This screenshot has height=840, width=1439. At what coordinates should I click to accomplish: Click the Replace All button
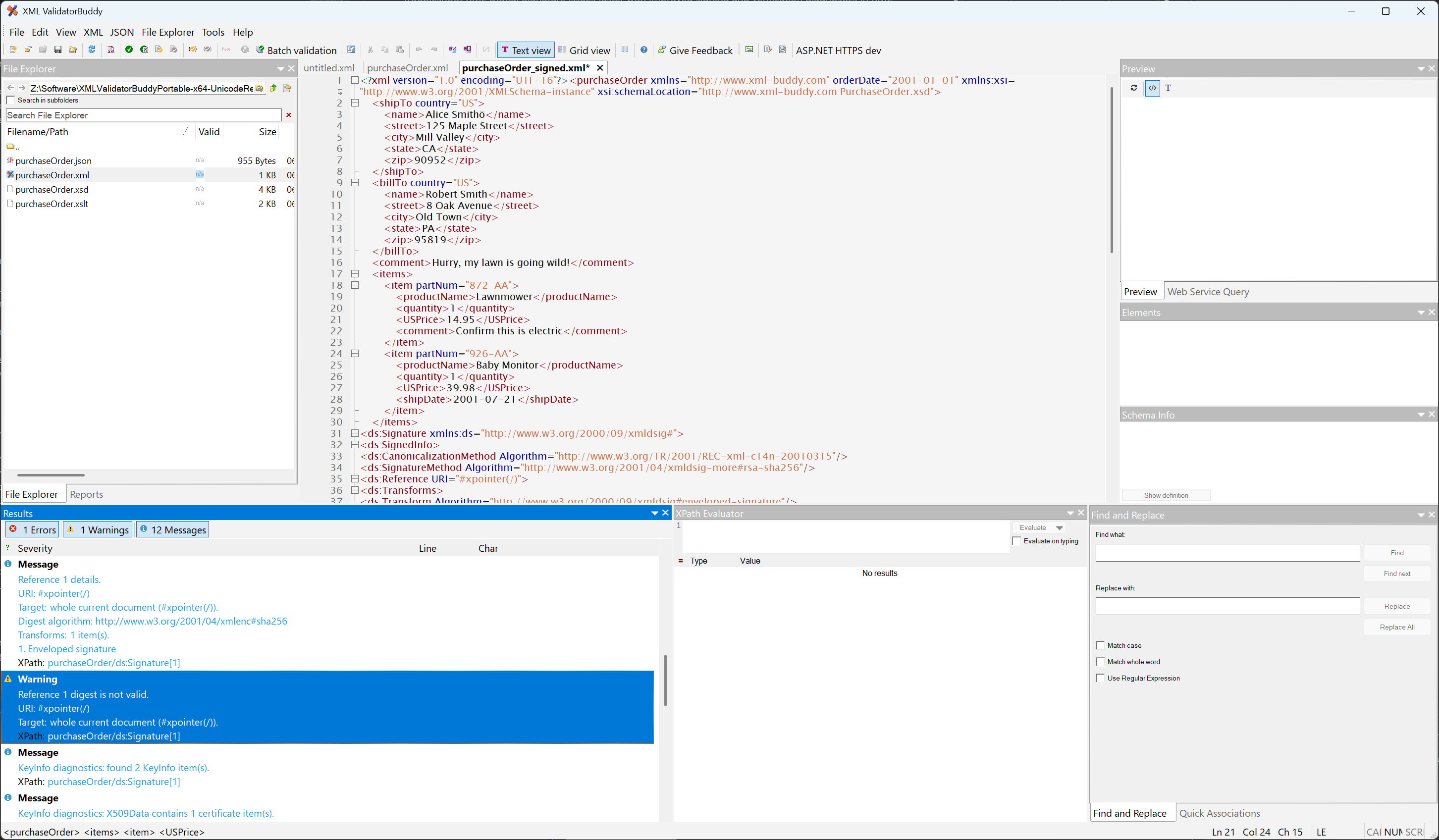[1397, 627]
